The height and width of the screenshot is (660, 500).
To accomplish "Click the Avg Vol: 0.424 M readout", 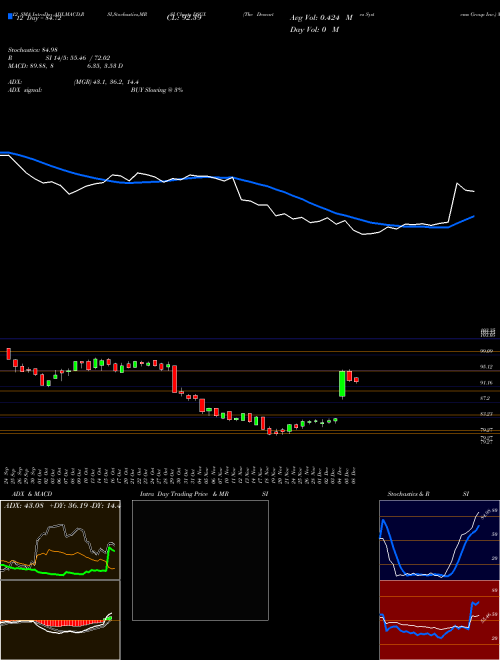I will point(321,18).
